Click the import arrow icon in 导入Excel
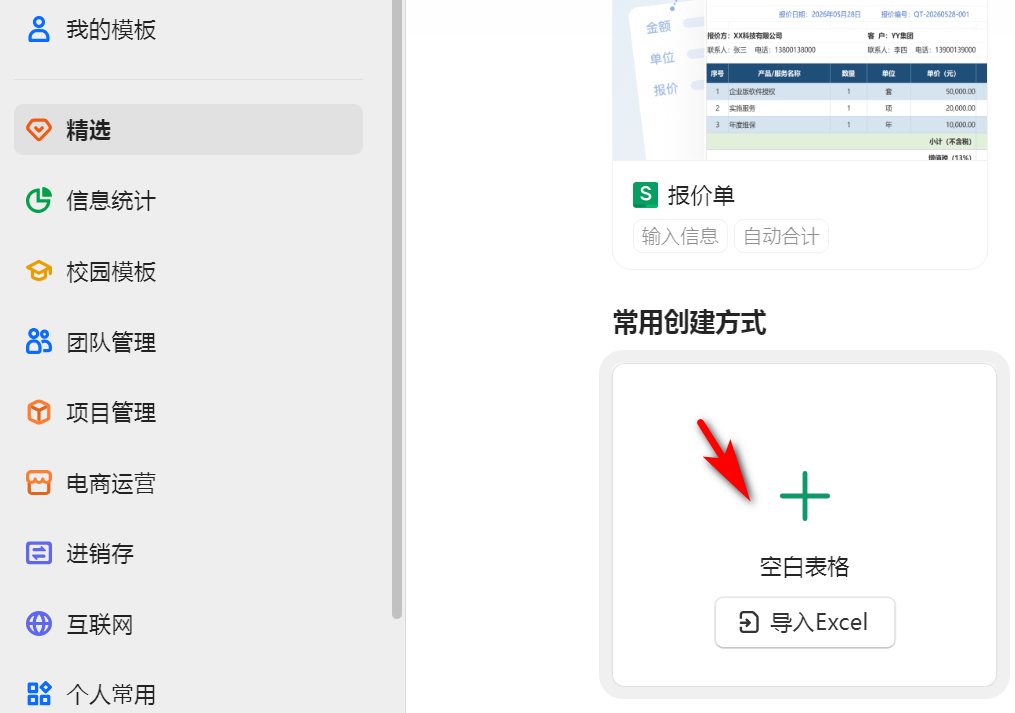This screenshot has width=1015, height=713. 749,622
